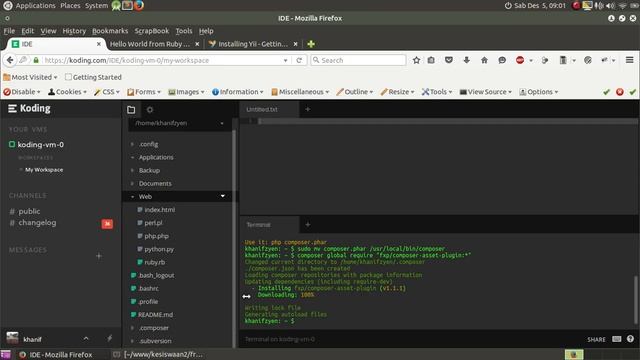Click the Adblock stop-sign icon
Viewport: 640px width, 360px height.
pyautogui.click(x=520, y=60)
